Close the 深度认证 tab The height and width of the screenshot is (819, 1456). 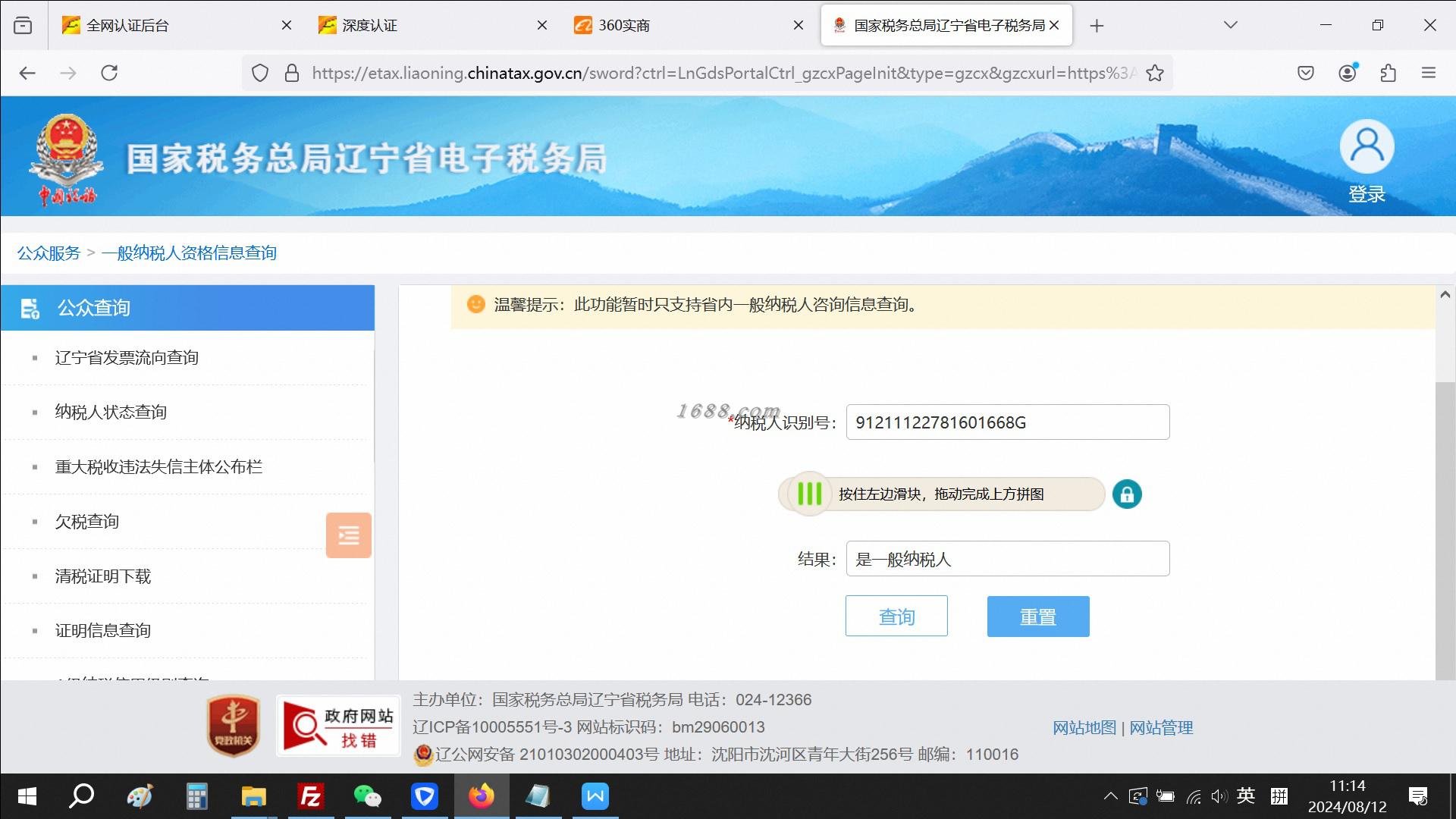coord(542,26)
